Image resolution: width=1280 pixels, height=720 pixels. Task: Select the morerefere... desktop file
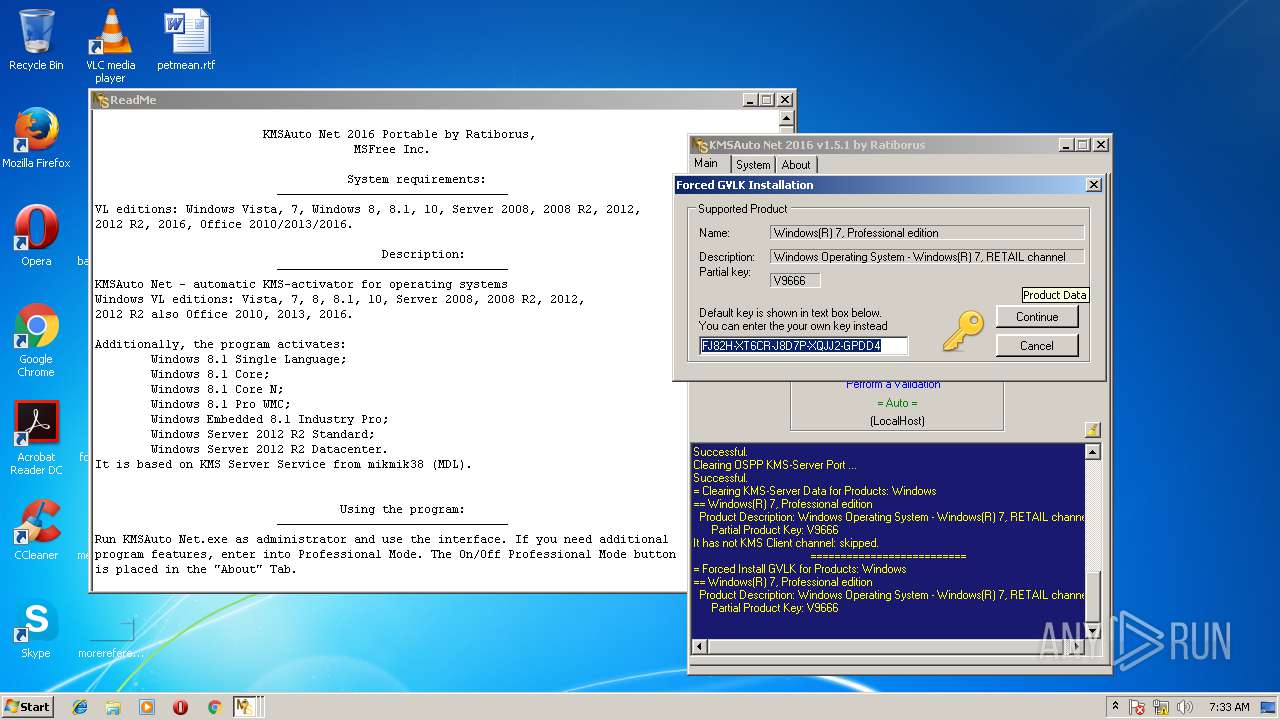pyautogui.click(x=110, y=636)
